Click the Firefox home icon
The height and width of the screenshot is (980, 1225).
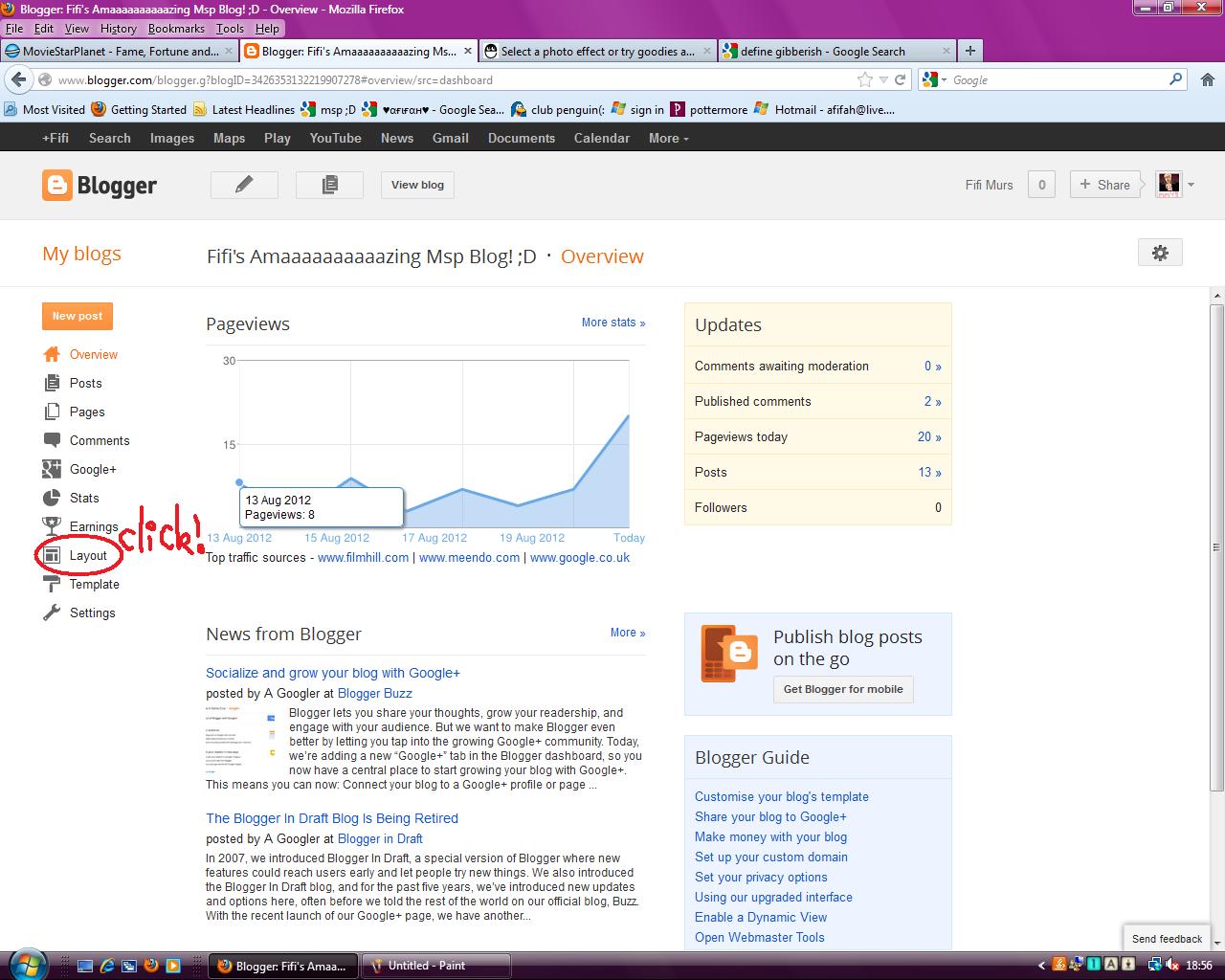[x=1207, y=80]
